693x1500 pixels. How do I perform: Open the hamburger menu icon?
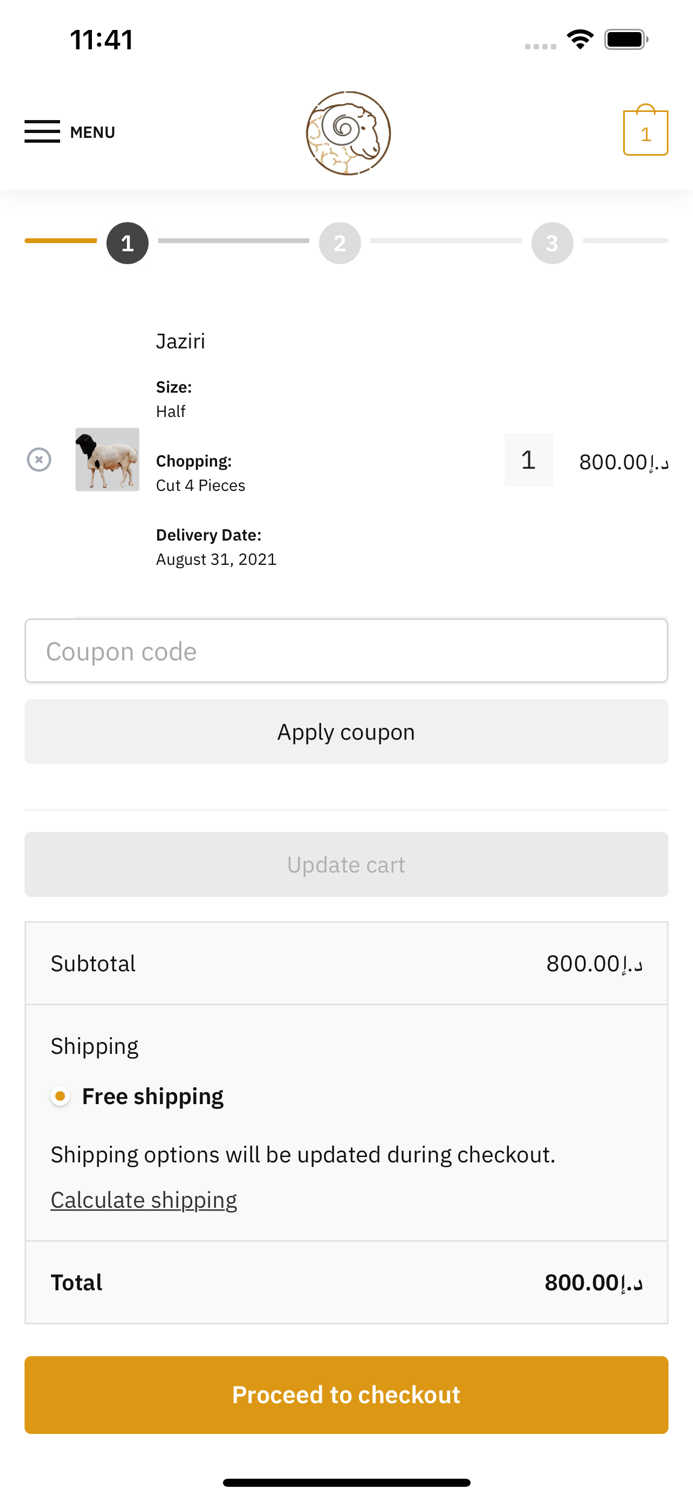coord(42,132)
